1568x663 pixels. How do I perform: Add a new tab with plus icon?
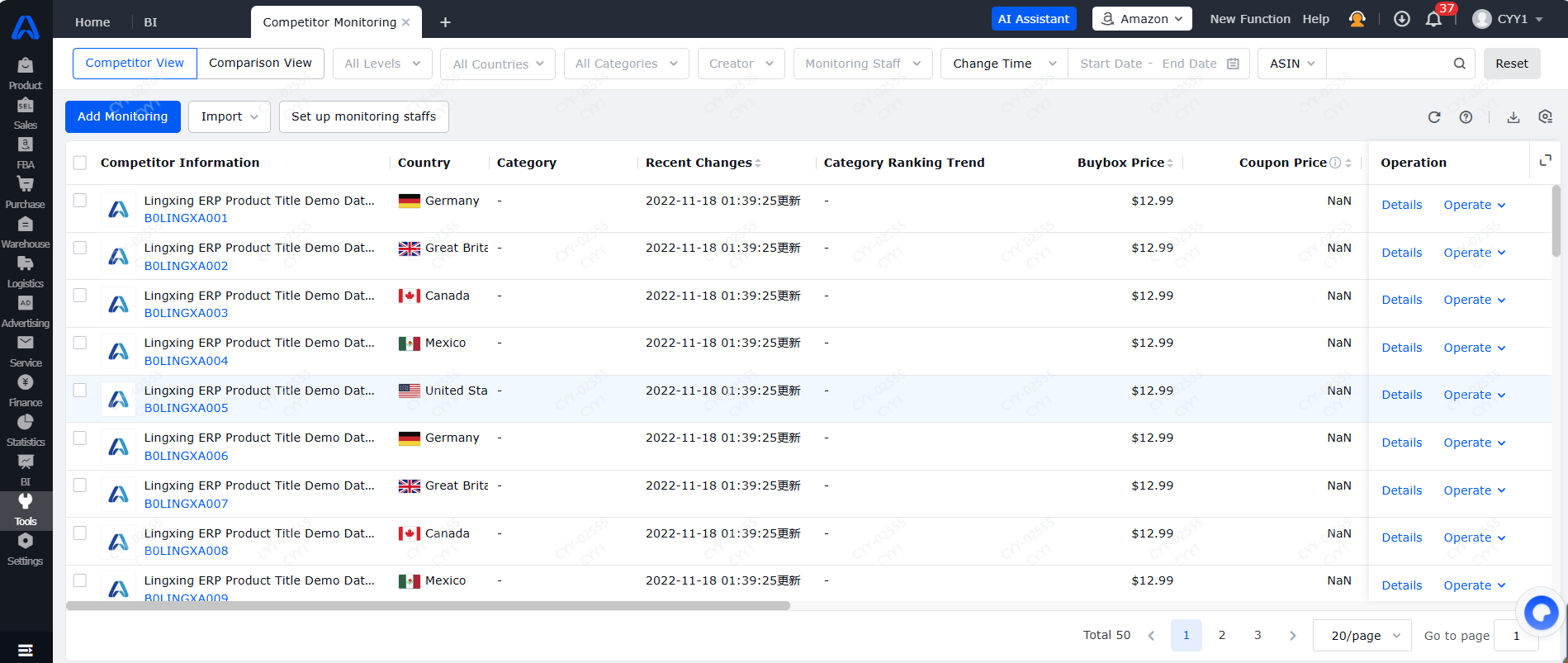[445, 22]
